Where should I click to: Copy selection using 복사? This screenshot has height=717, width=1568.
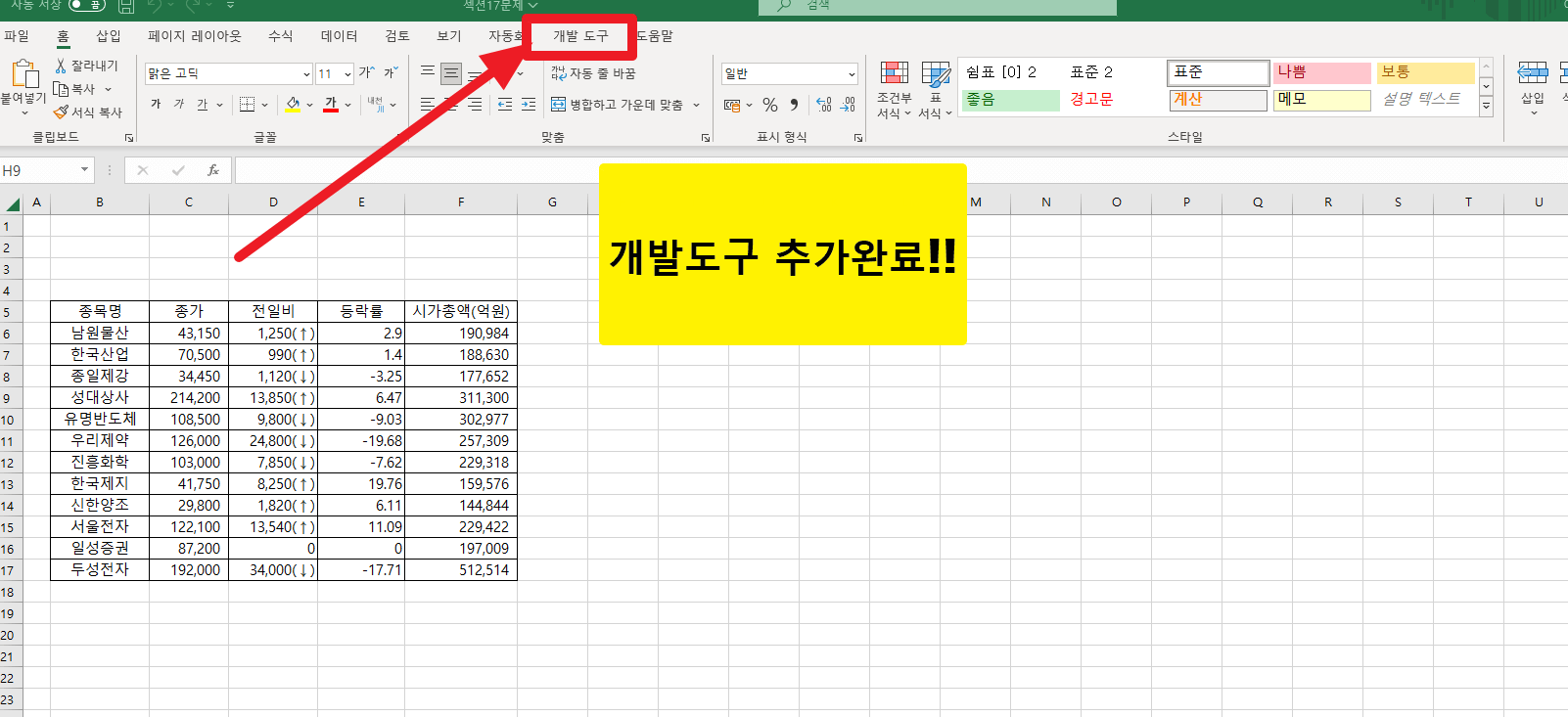click(x=74, y=89)
